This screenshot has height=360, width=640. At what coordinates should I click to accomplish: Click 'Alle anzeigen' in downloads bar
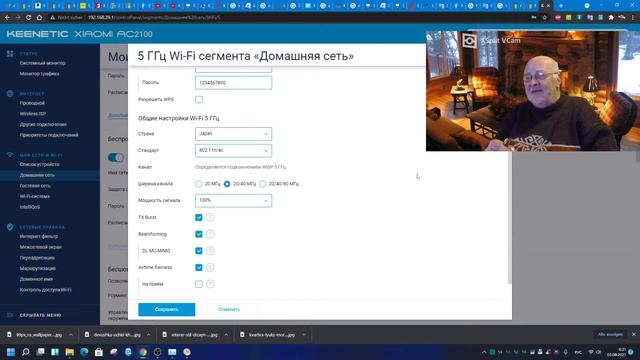tap(610, 334)
